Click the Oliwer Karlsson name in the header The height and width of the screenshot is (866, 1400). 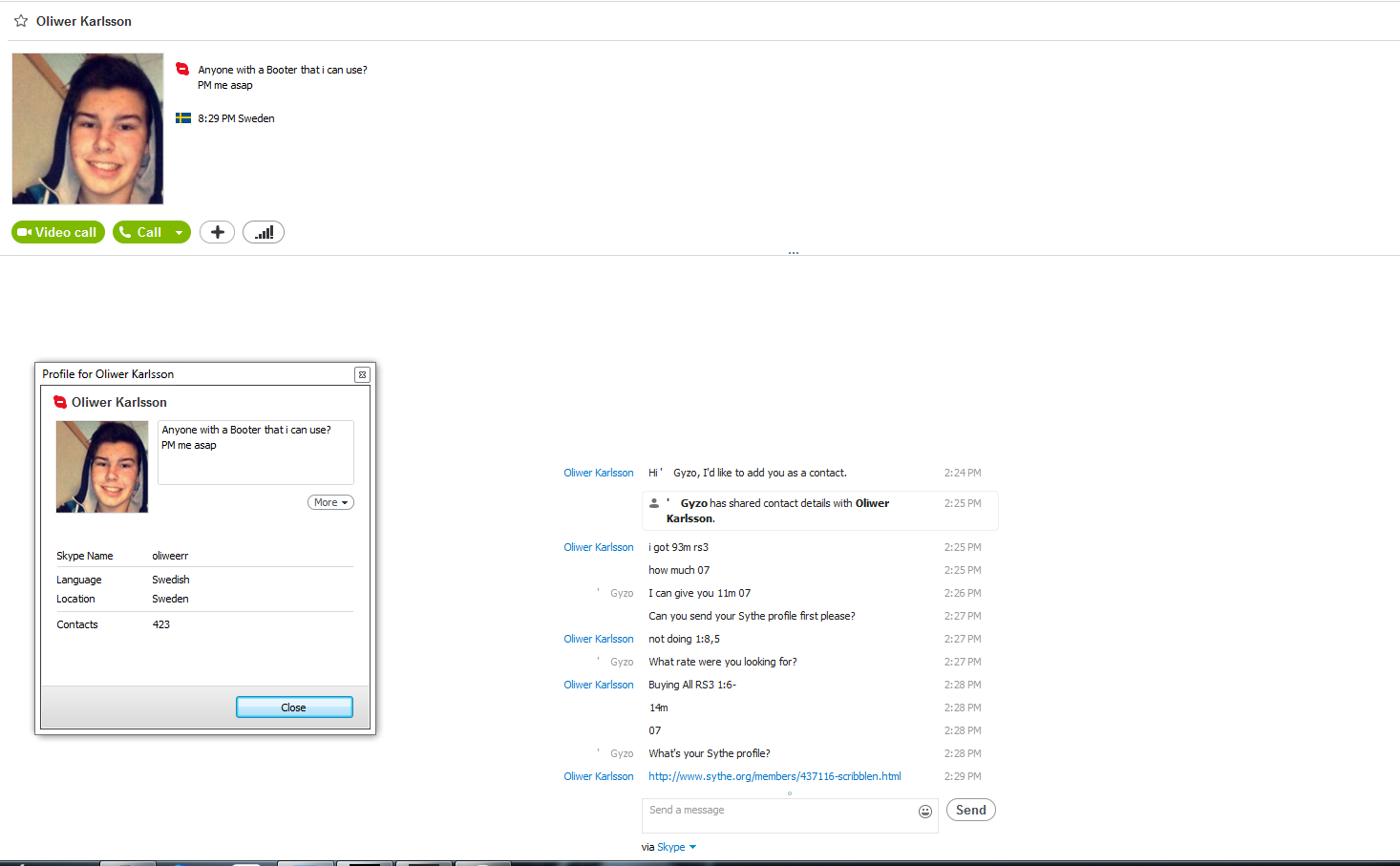click(x=84, y=21)
